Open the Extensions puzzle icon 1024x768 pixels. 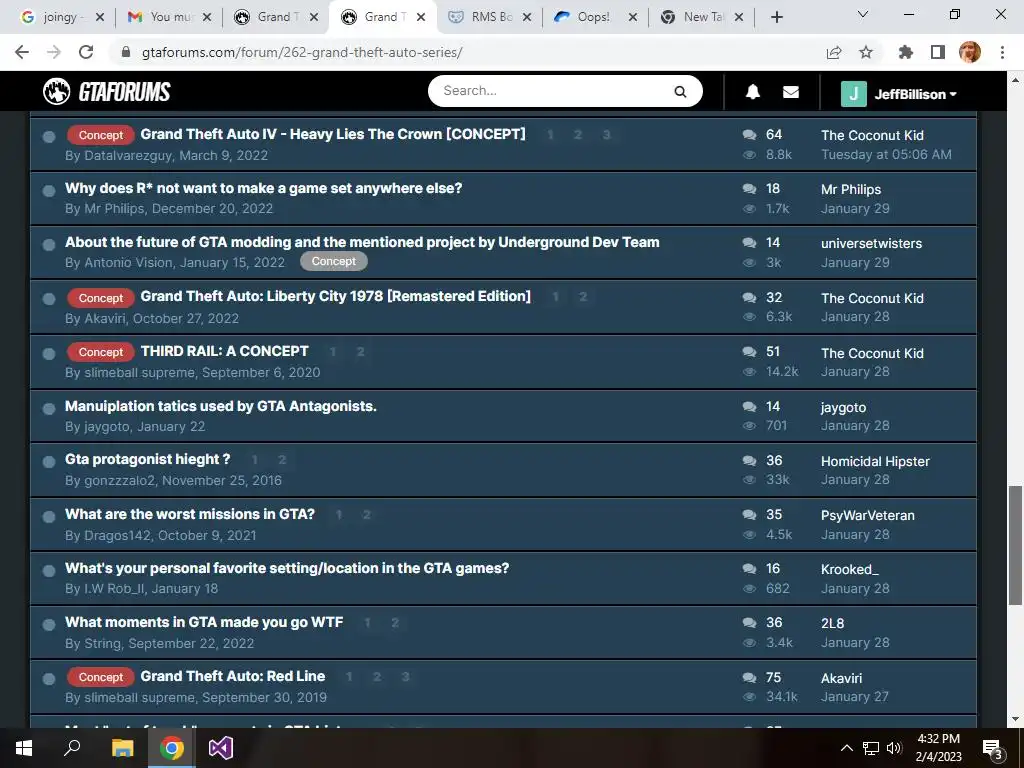905,52
